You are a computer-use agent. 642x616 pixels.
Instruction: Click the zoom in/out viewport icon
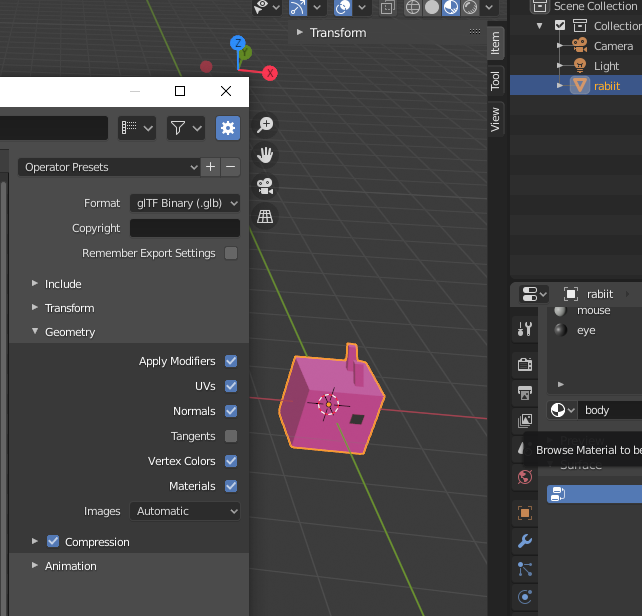click(265, 125)
